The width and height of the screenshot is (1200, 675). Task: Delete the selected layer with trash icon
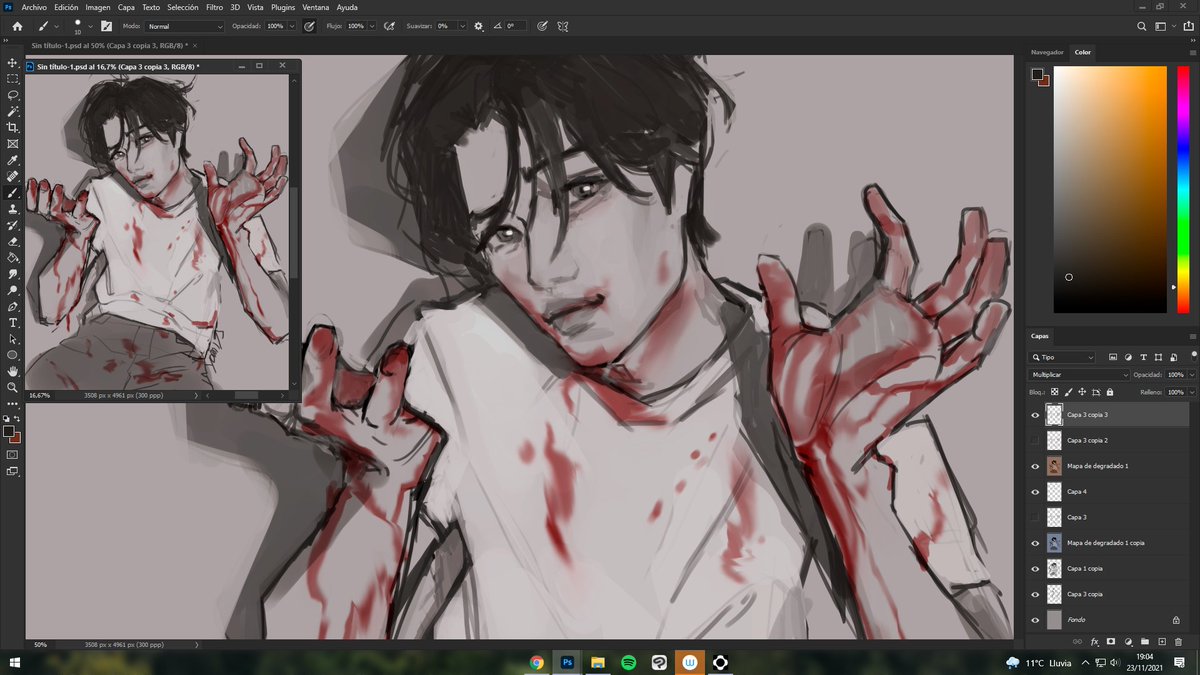pyautogui.click(x=1178, y=641)
